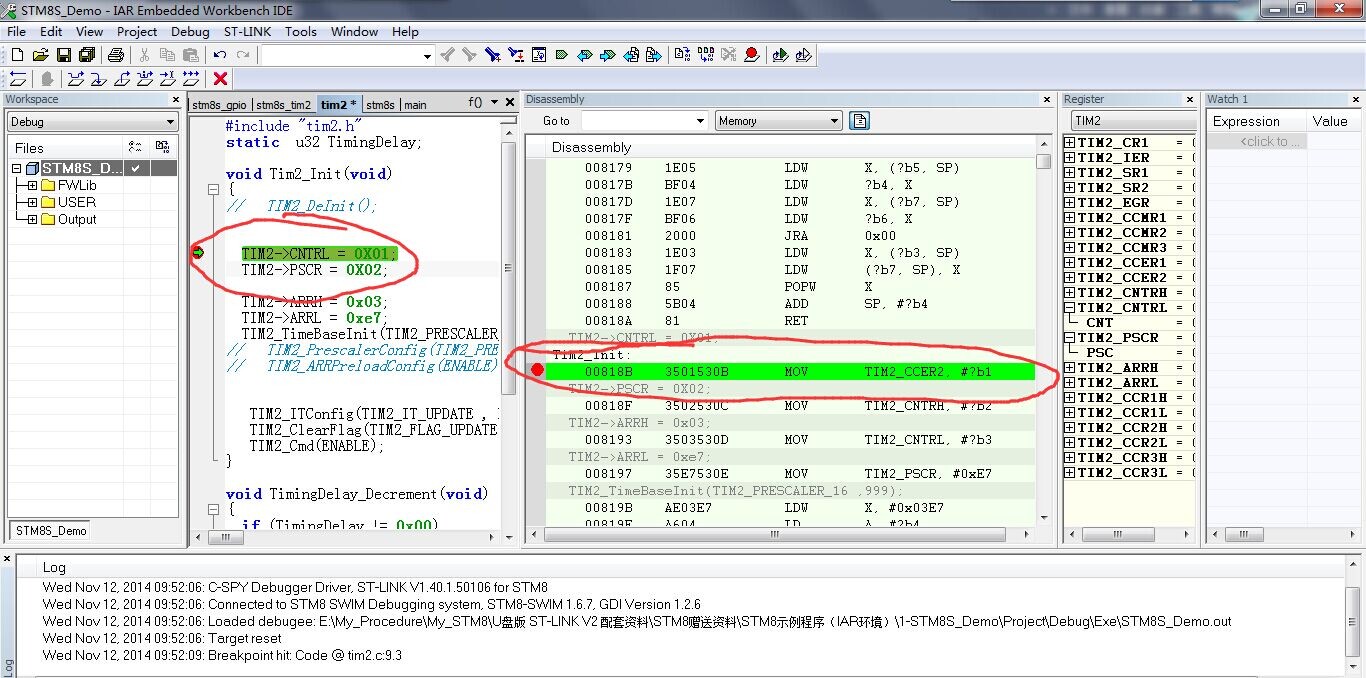This screenshot has height=678, width=1366.
Task: Click the Download and Debug green arrow icon
Action: (x=780, y=55)
